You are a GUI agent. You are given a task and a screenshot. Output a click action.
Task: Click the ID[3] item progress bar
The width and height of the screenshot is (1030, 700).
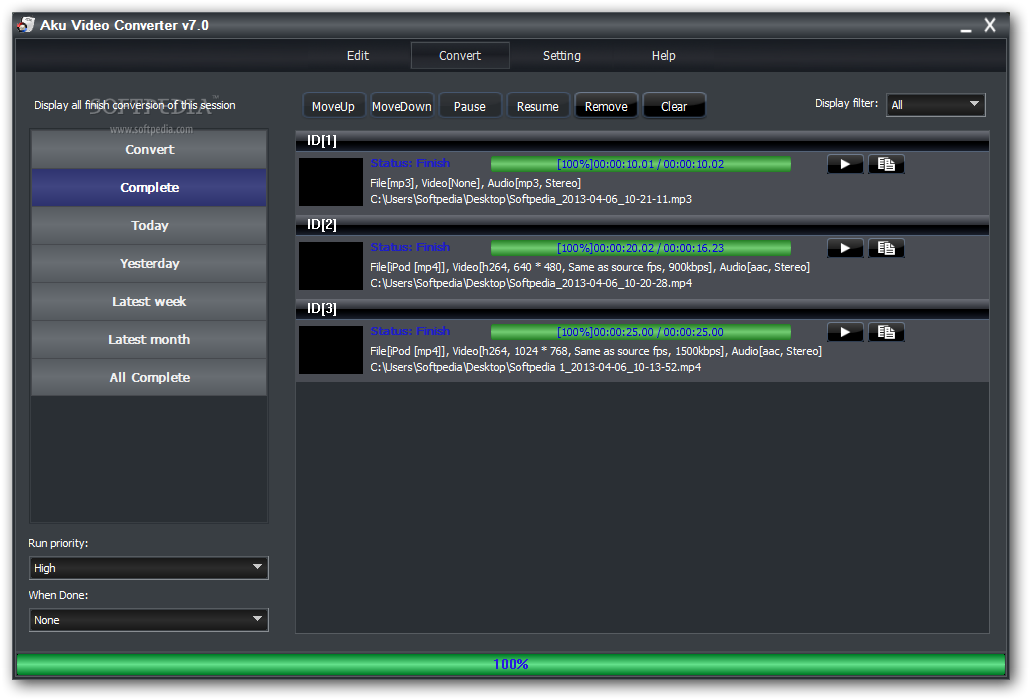[640, 332]
